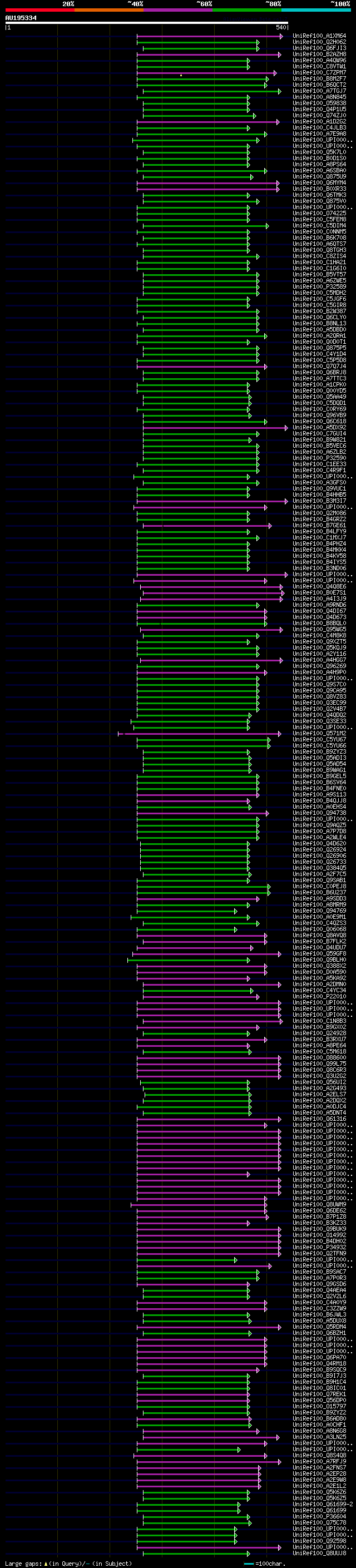Click the magenta alignment bar for A5DX92
356x1568 pixels.
tap(215, 427)
